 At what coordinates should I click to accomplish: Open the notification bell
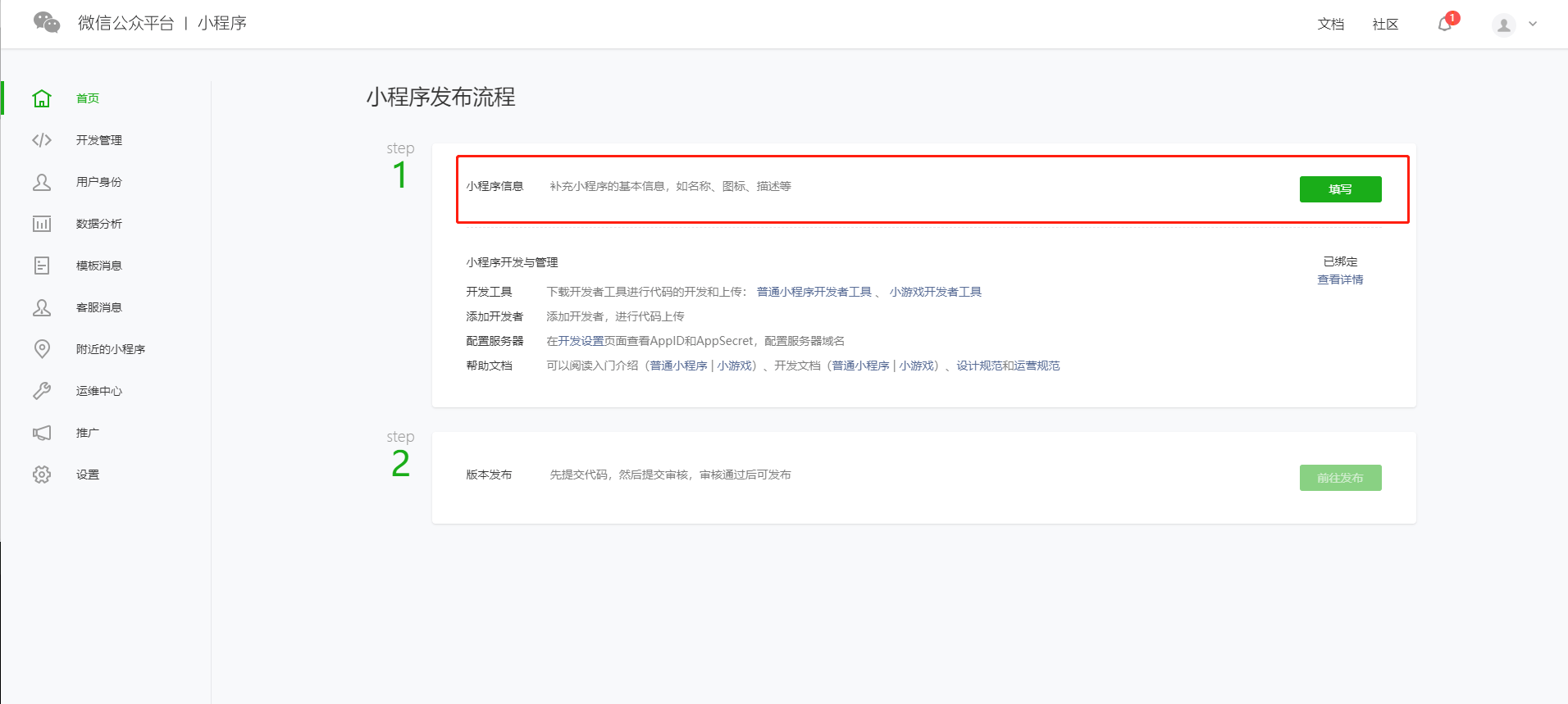pyautogui.click(x=1445, y=25)
